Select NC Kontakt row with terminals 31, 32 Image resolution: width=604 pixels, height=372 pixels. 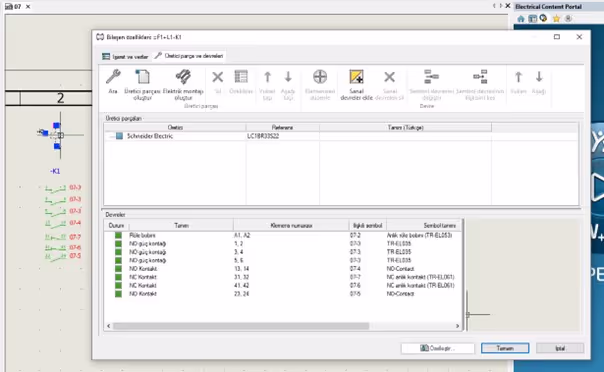[283, 277]
